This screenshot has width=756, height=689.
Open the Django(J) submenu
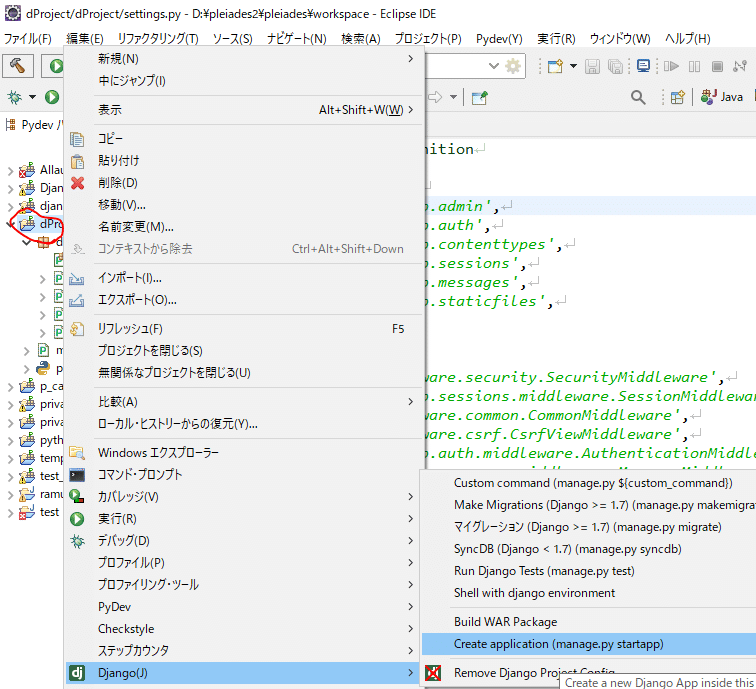click(244, 673)
